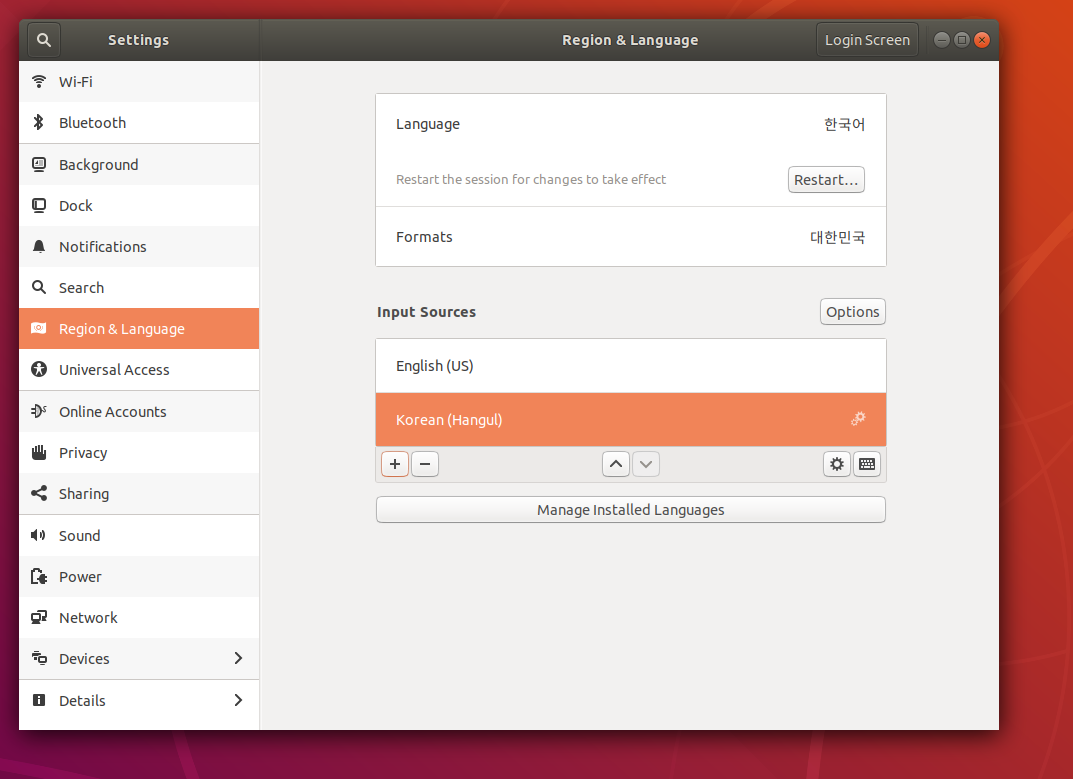Open input source preferences gear button

click(837, 464)
